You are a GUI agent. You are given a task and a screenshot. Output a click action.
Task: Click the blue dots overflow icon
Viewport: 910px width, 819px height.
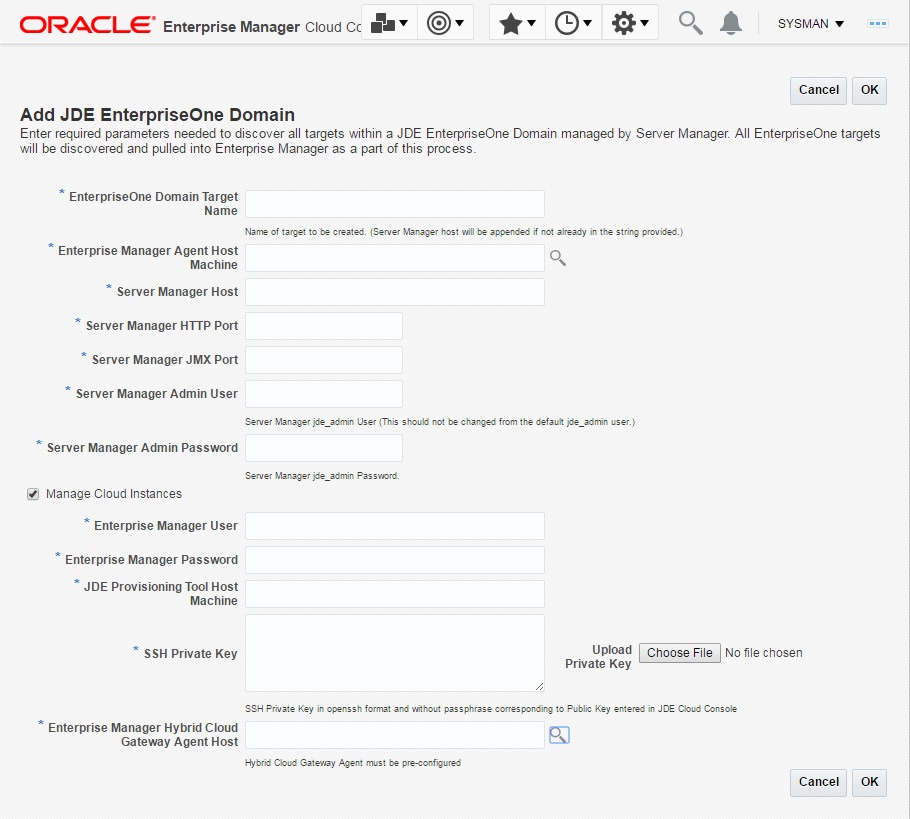tap(878, 23)
